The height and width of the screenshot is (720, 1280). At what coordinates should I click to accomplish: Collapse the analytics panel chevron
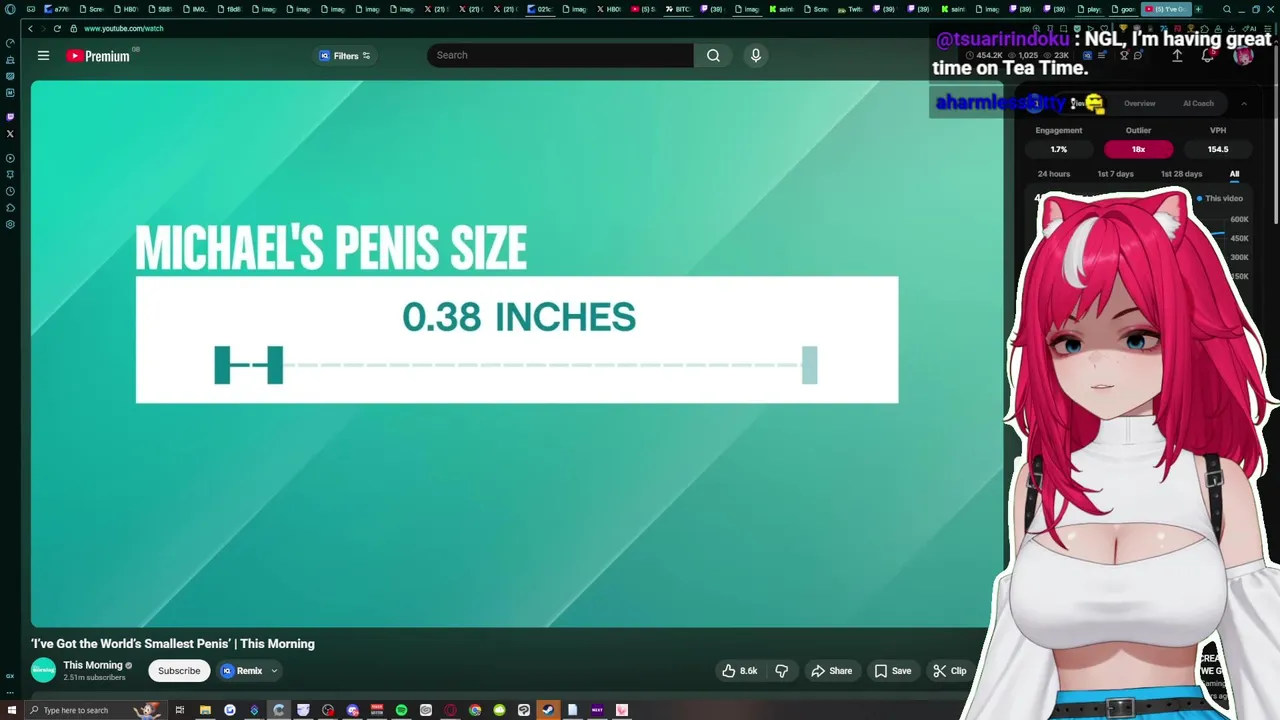1244,103
